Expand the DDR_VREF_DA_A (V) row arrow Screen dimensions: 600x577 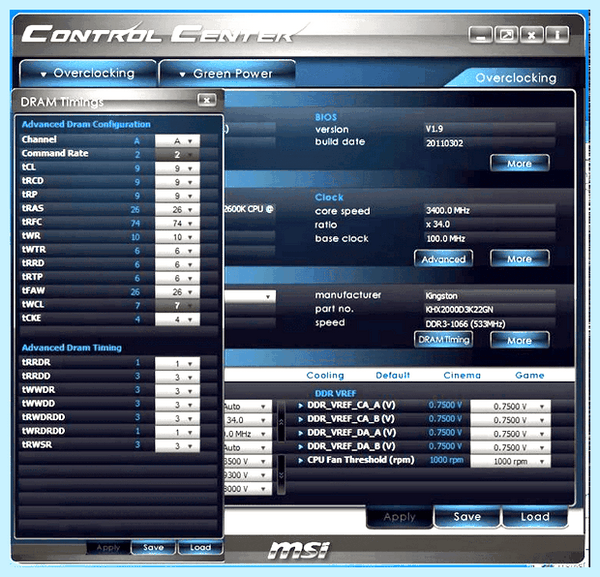point(301,433)
